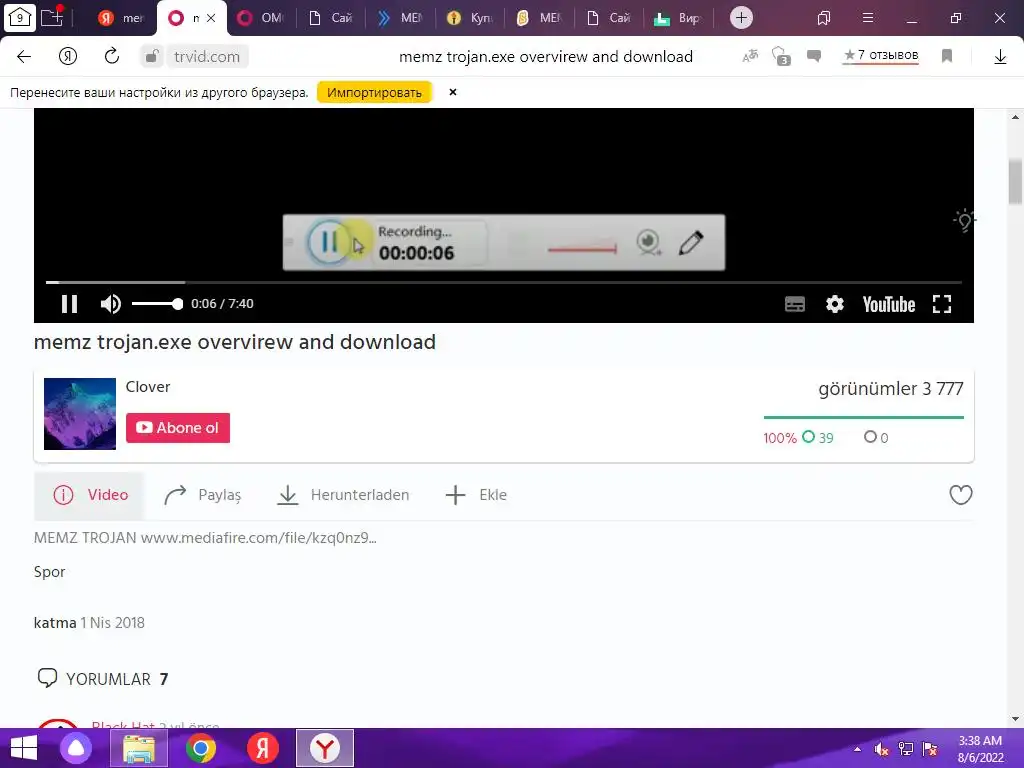1024x768 pixels.
Task: Click the YORUMLAR 7 comments heading
Action: [103, 679]
